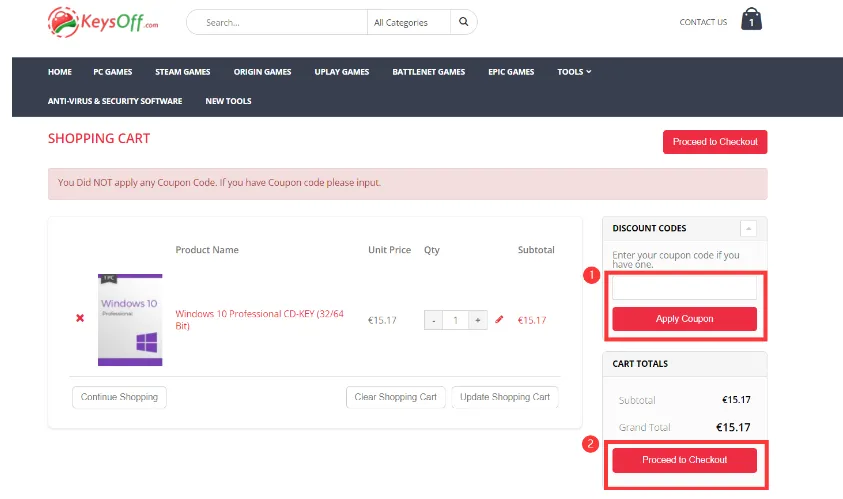Remove Windows 10 item with red X
This screenshot has width=843, height=499.
[80, 318]
